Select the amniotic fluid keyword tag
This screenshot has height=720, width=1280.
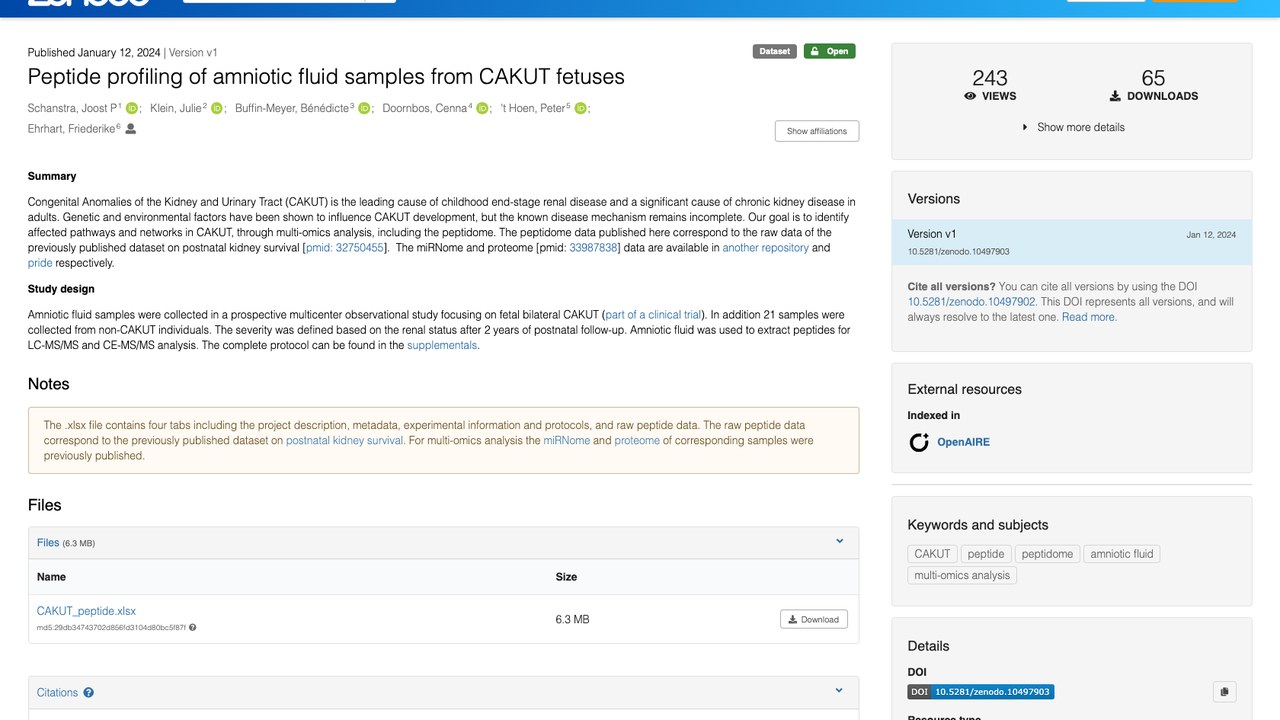coord(1122,554)
